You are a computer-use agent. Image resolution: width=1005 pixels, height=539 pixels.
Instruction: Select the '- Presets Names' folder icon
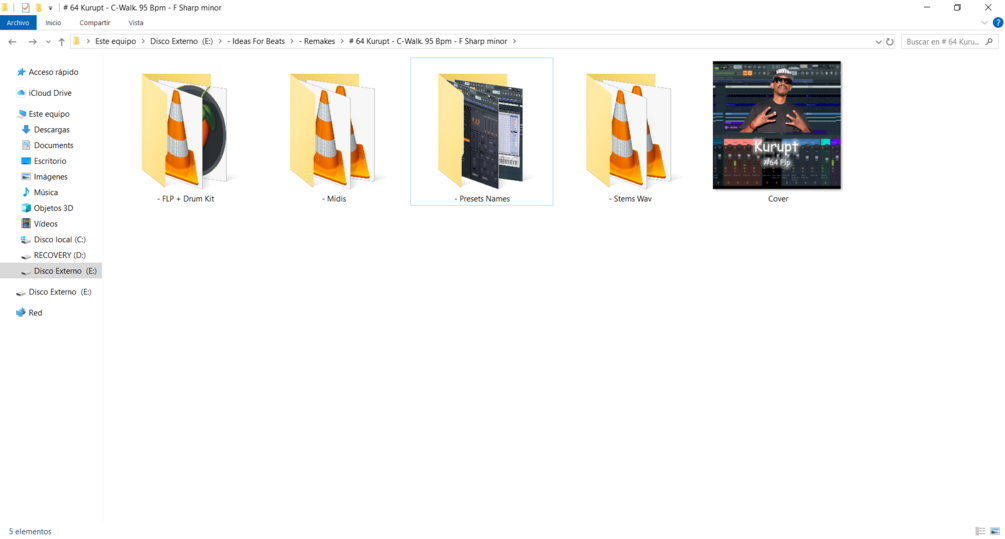(481, 131)
